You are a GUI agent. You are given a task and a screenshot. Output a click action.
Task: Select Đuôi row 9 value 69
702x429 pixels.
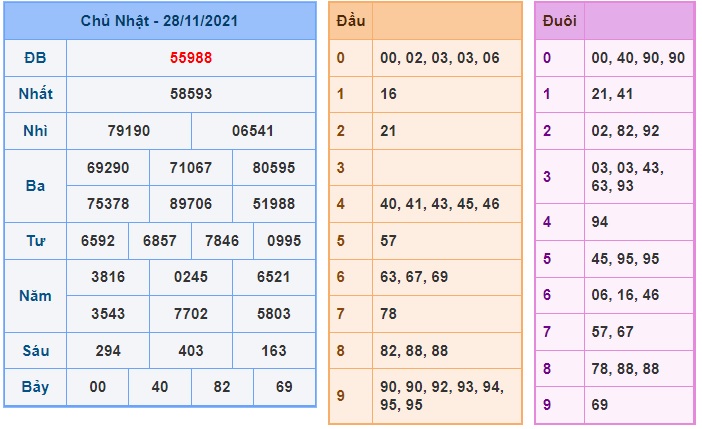(599, 404)
